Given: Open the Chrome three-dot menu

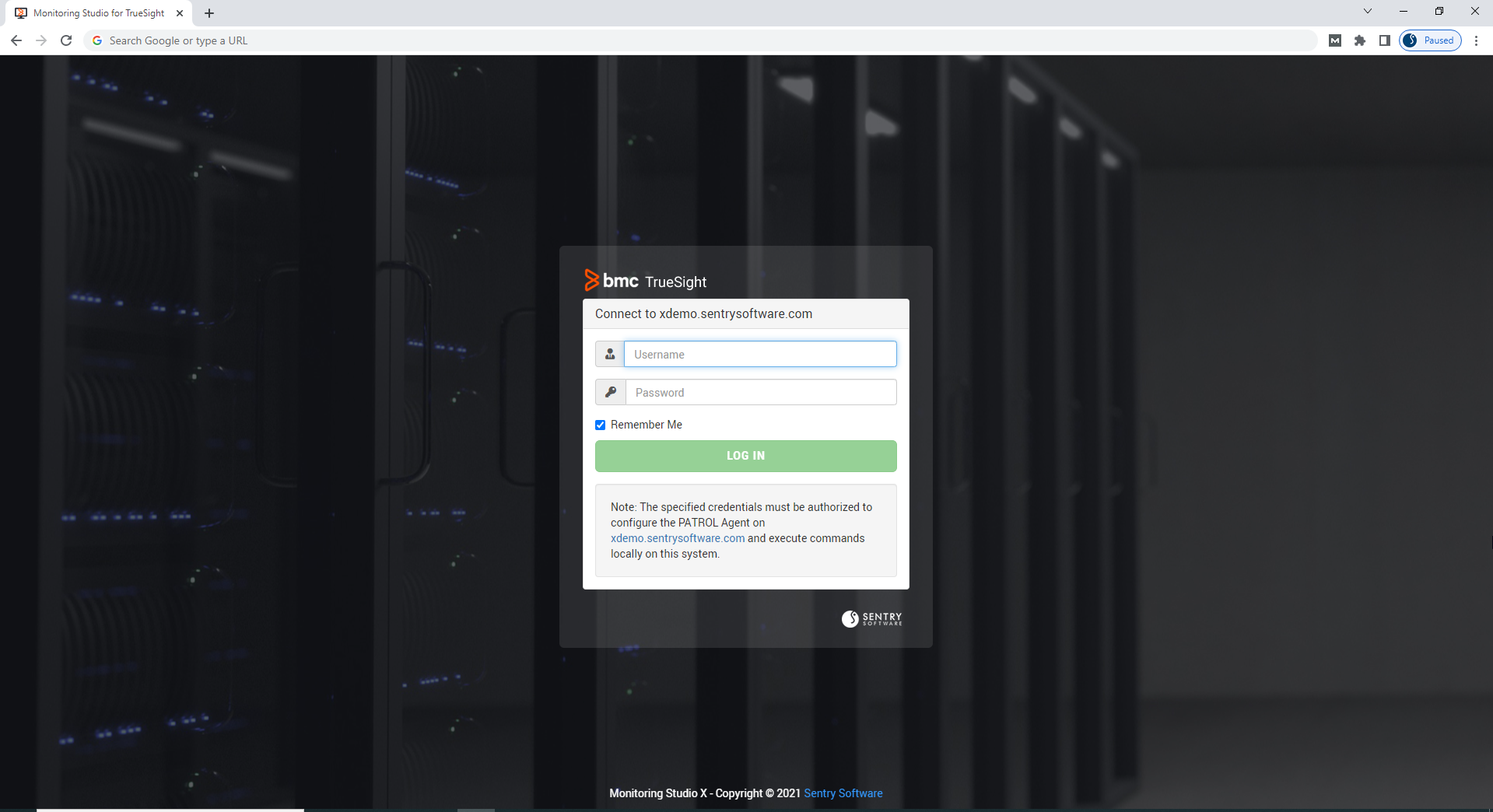Looking at the screenshot, I should pos(1477,40).
